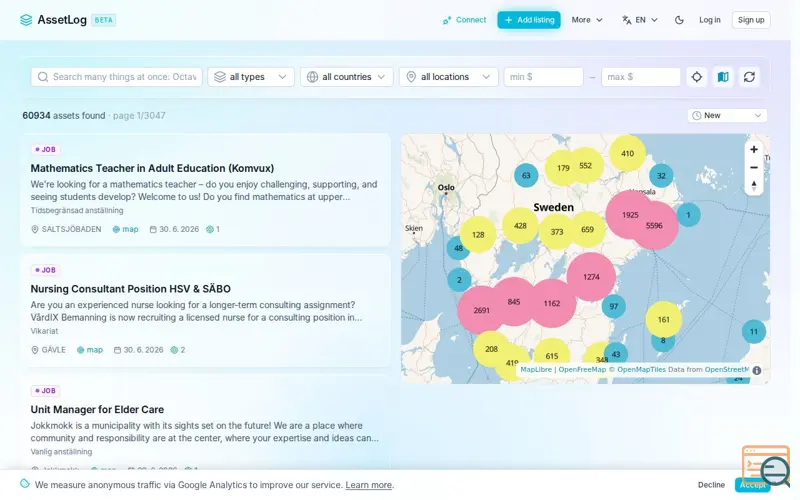Open Nursing Consultant Position HSV & SÄBO
Image resolution: width=800 pixels, height=500 pixels.
coord(131,289)
